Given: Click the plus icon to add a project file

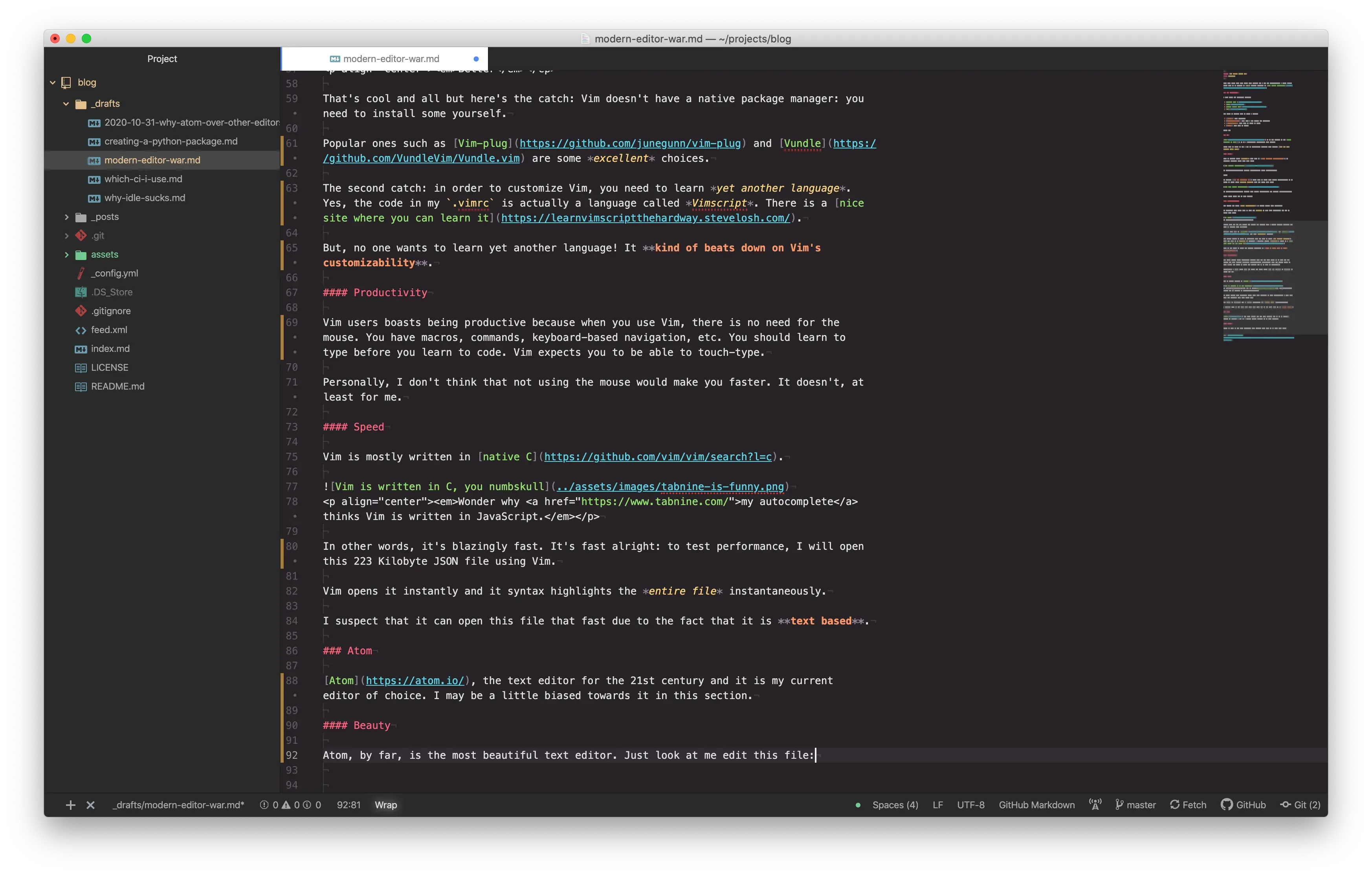Looking at the screenshot, I should click(x=70, y=805).
